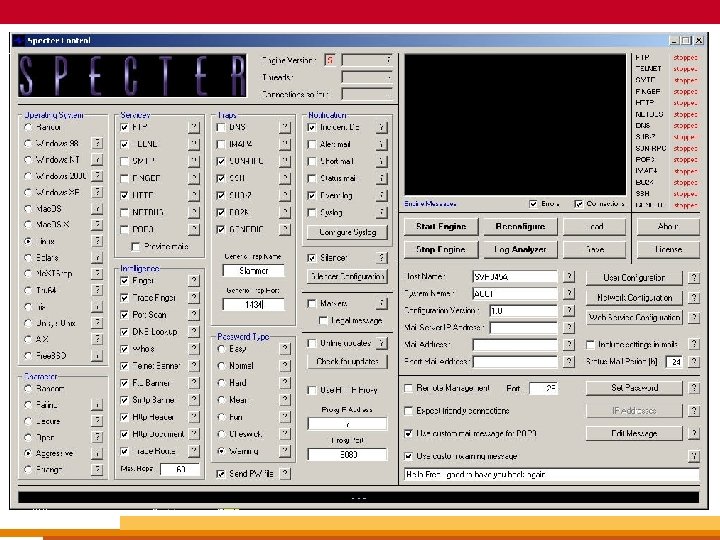
Task: Click the Stop Engine button
Action: pos(441,249)
